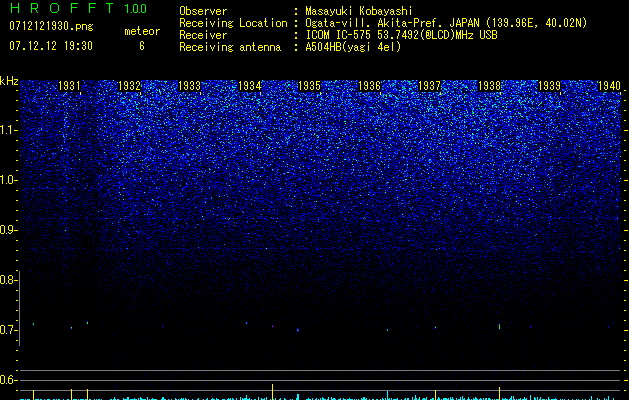The image size is (629, 400).
Task: Click the 0.8 kHz axis label
Action: tap(7, 280)
